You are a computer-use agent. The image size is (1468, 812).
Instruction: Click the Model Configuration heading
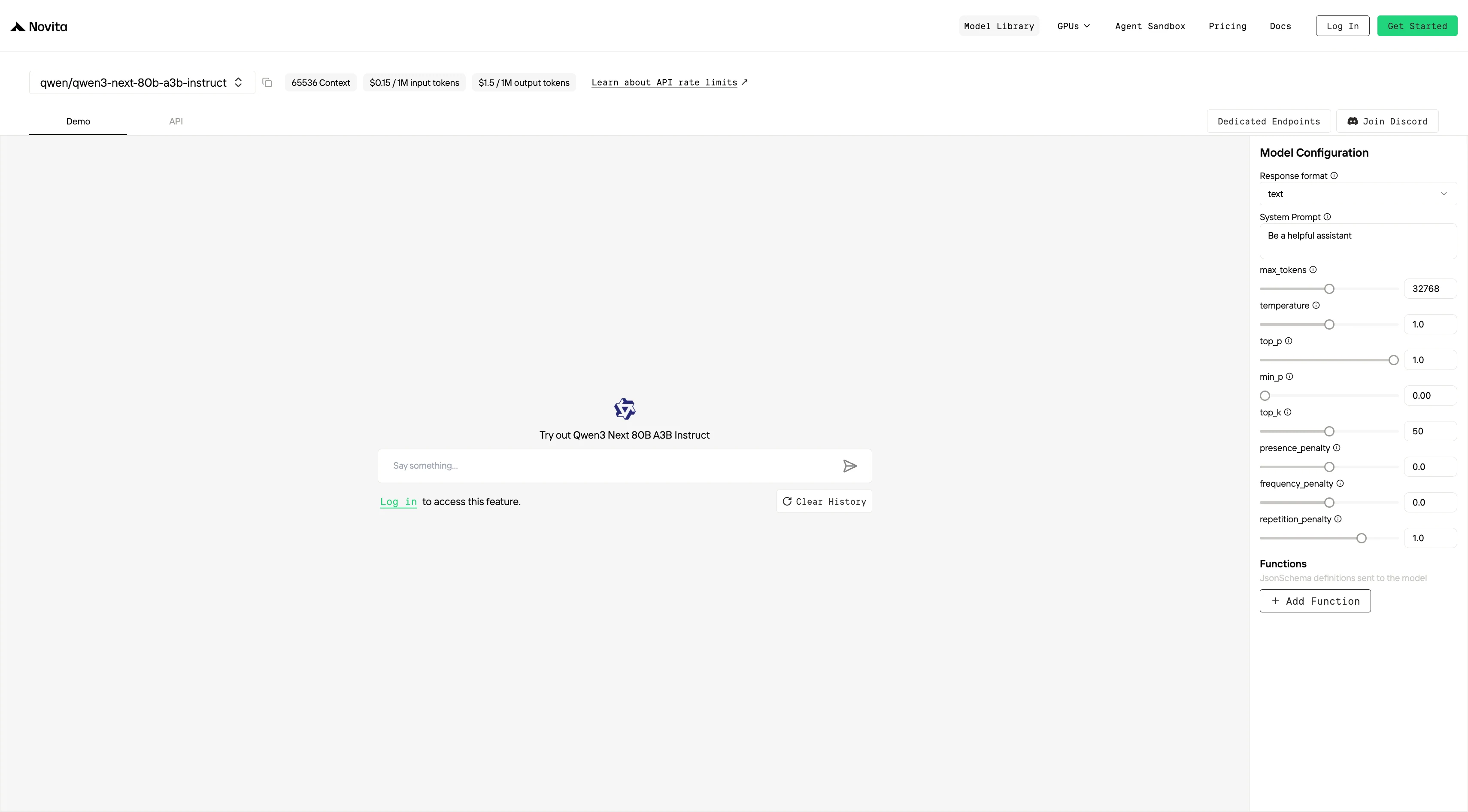[x=1313, y=153]
